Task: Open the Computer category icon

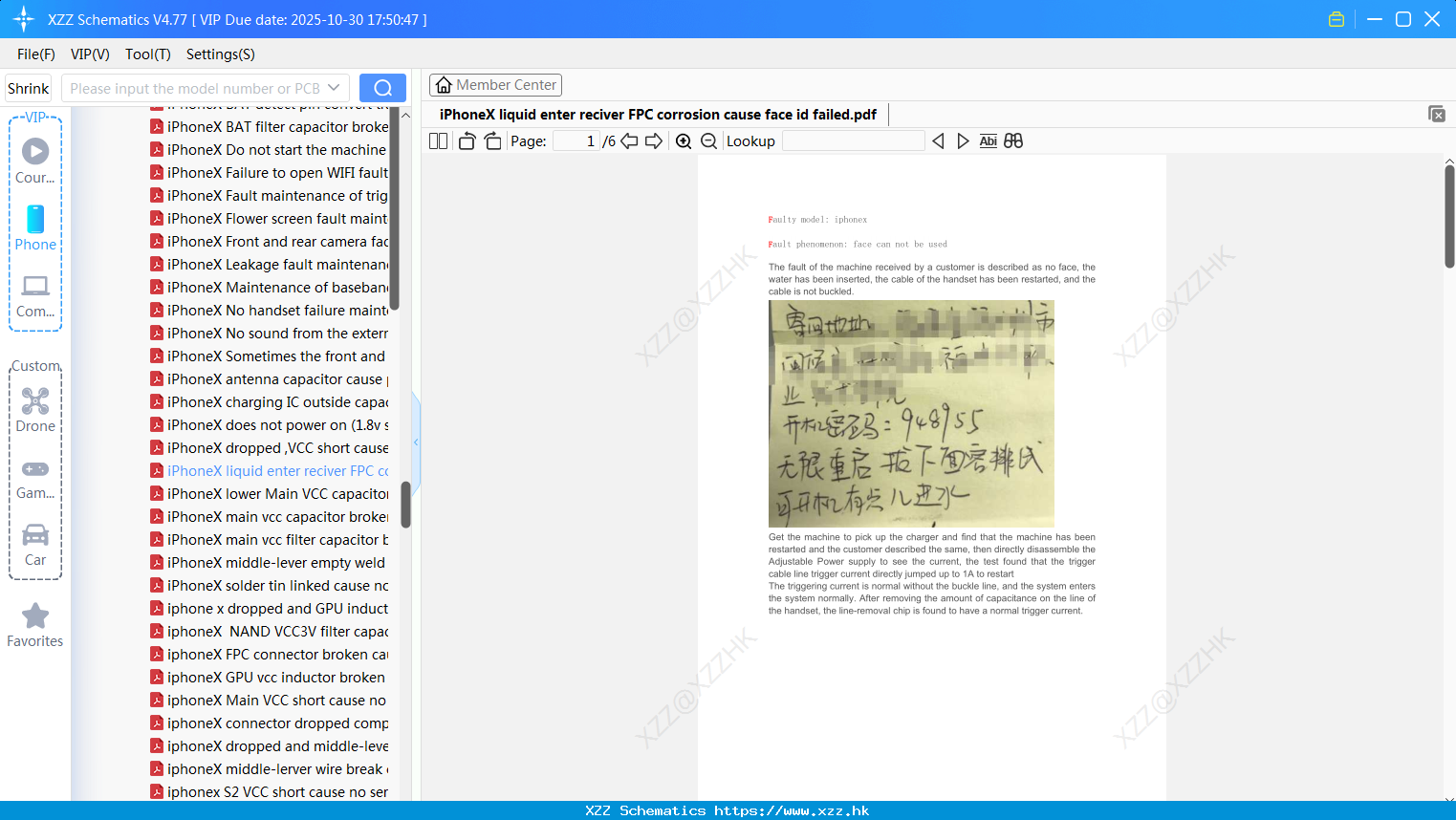Action: tap(35, 296)
